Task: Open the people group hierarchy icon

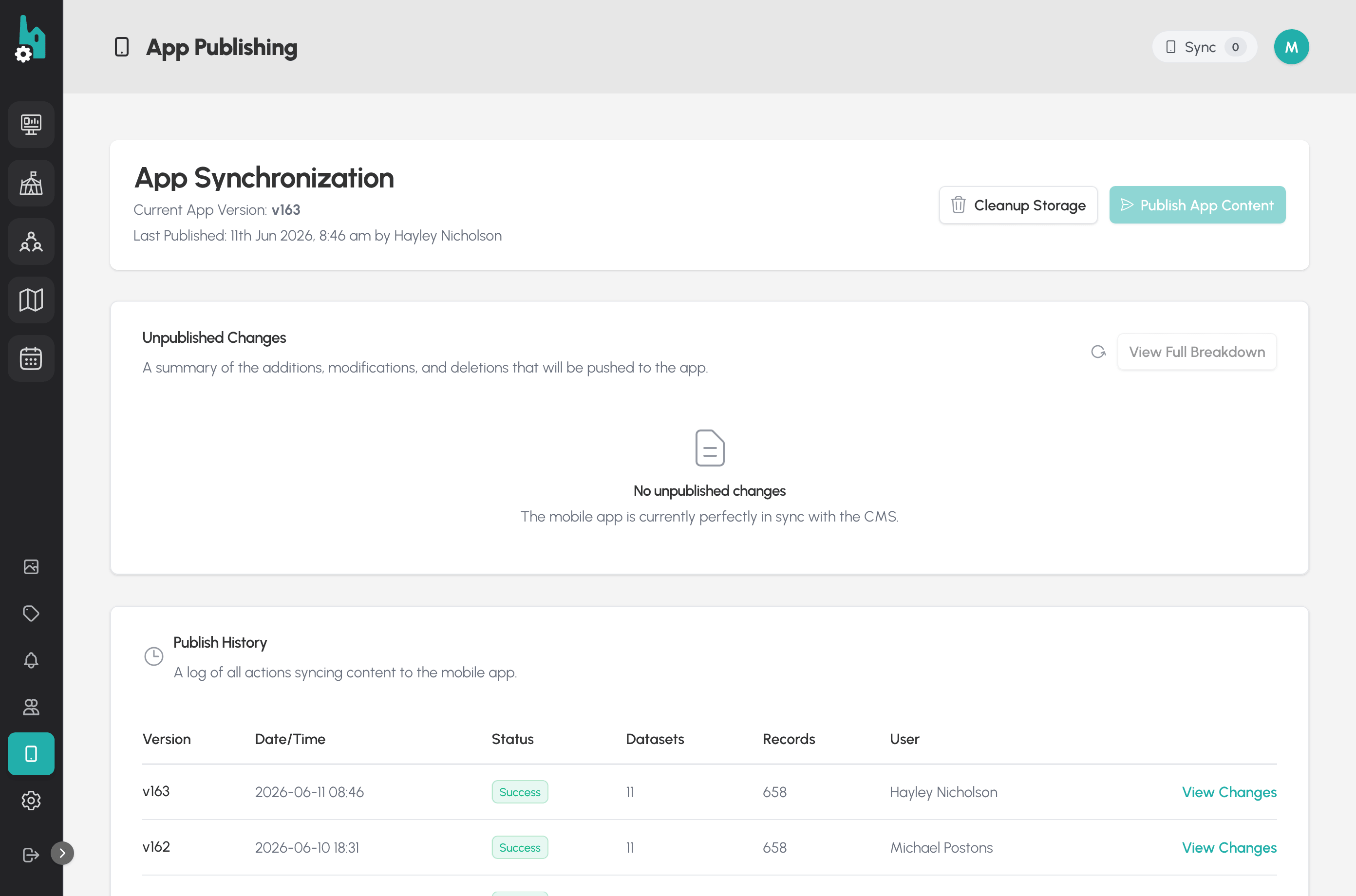Action: (x=31, y=242)
